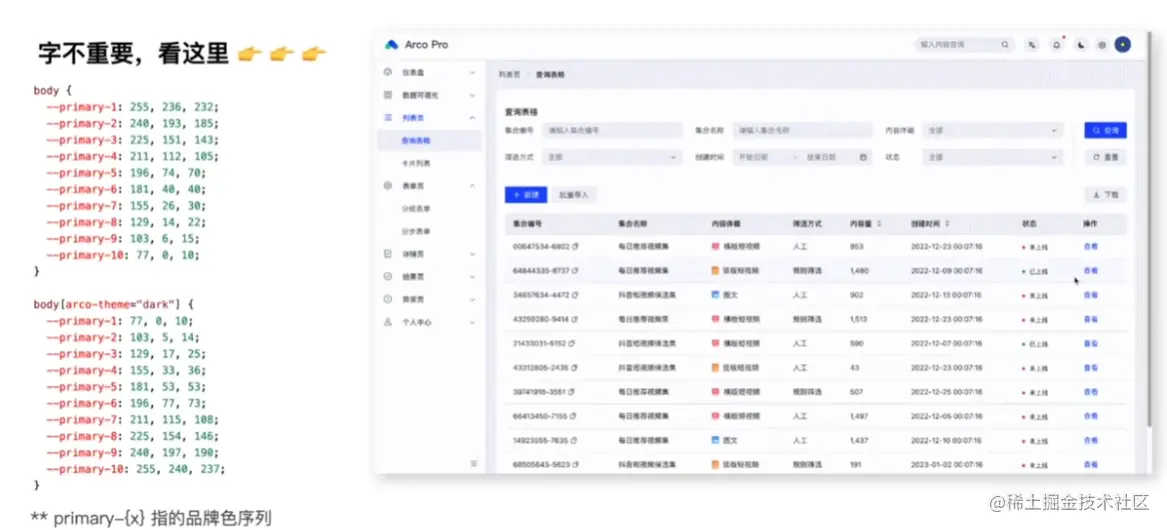Click the 集合编号 column header

pos(528,223)
